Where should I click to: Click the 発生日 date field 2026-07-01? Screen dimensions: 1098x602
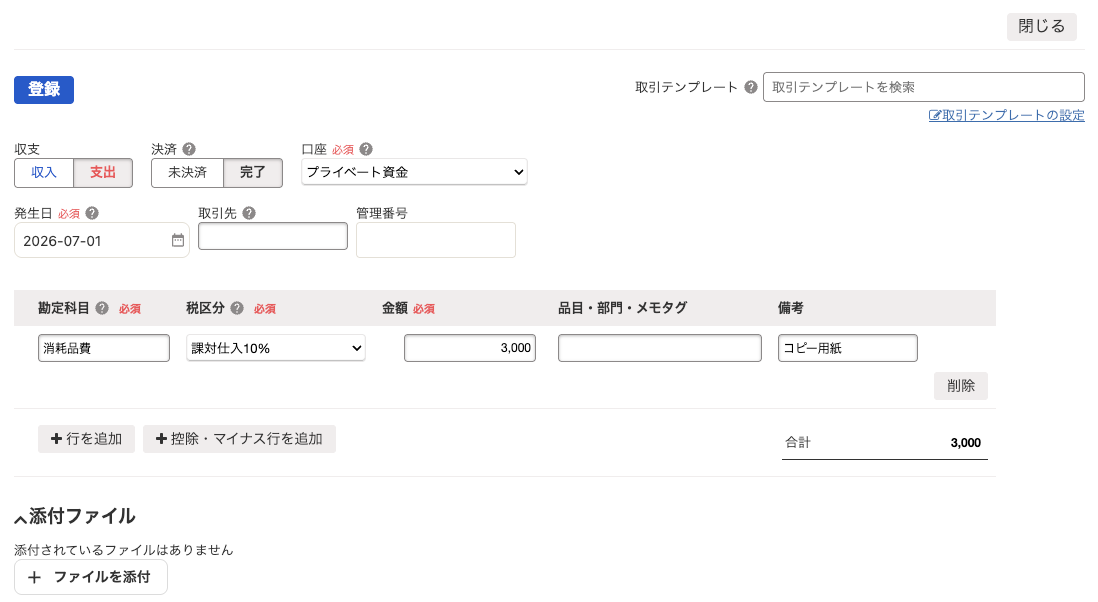(x=102, y=240)
